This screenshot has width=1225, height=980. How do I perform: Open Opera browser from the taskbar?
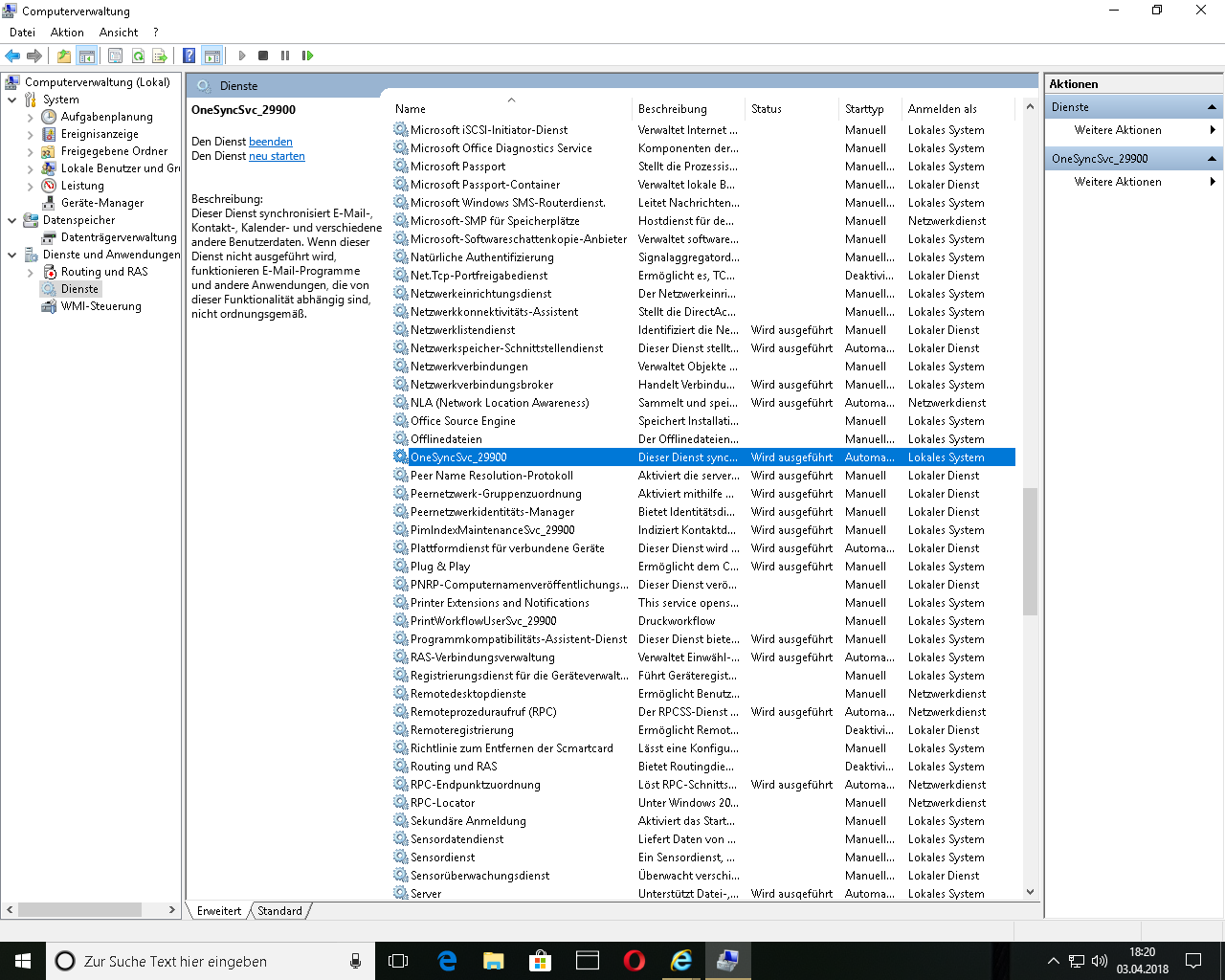634,961
